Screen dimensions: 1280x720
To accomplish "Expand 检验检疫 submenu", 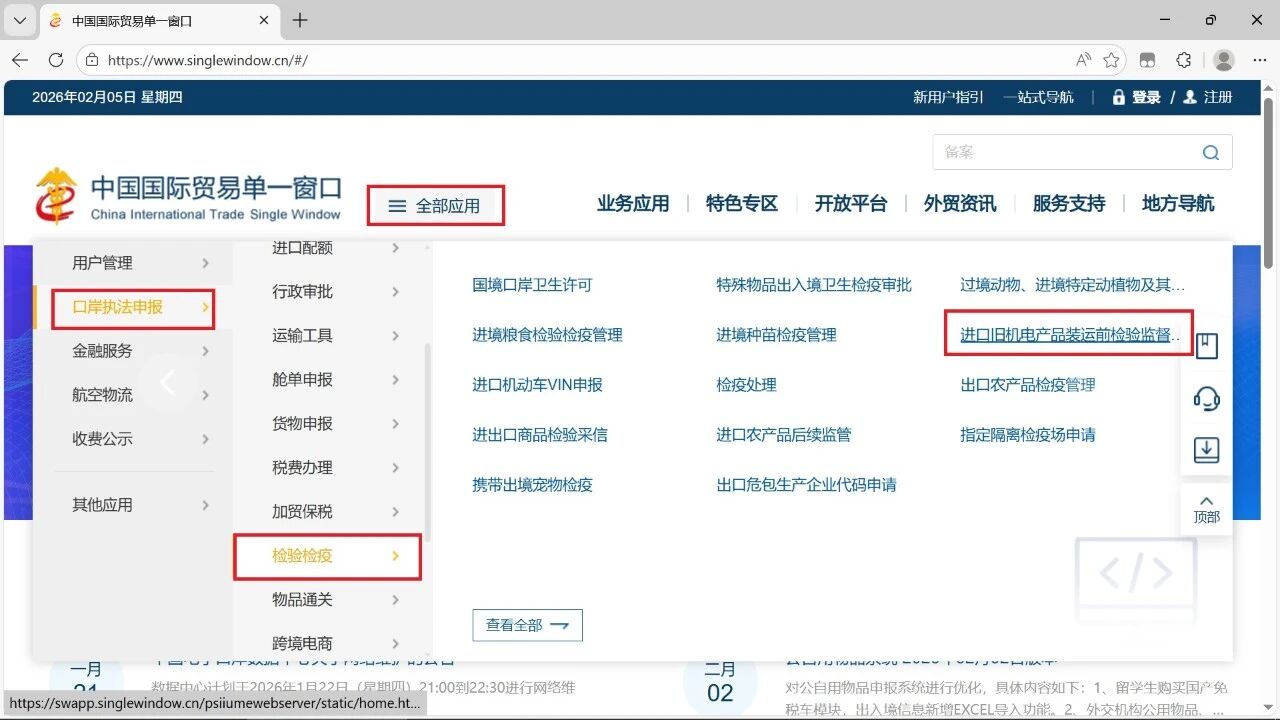I will (x=327, y=556).
